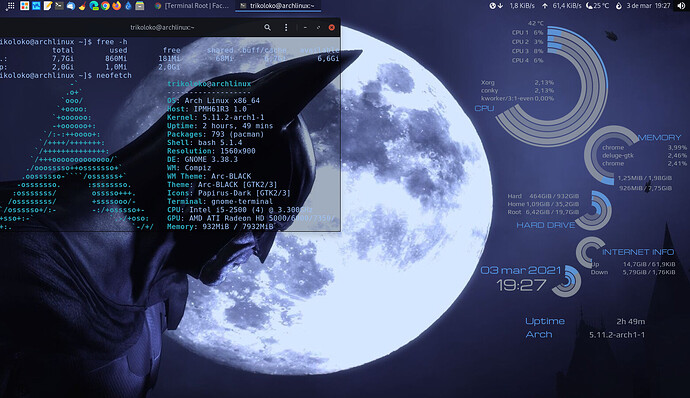Viewport: 690px width, 398px height.
Task: Open the clock showing 3 de mar 19:27
Action: point(648,6)
